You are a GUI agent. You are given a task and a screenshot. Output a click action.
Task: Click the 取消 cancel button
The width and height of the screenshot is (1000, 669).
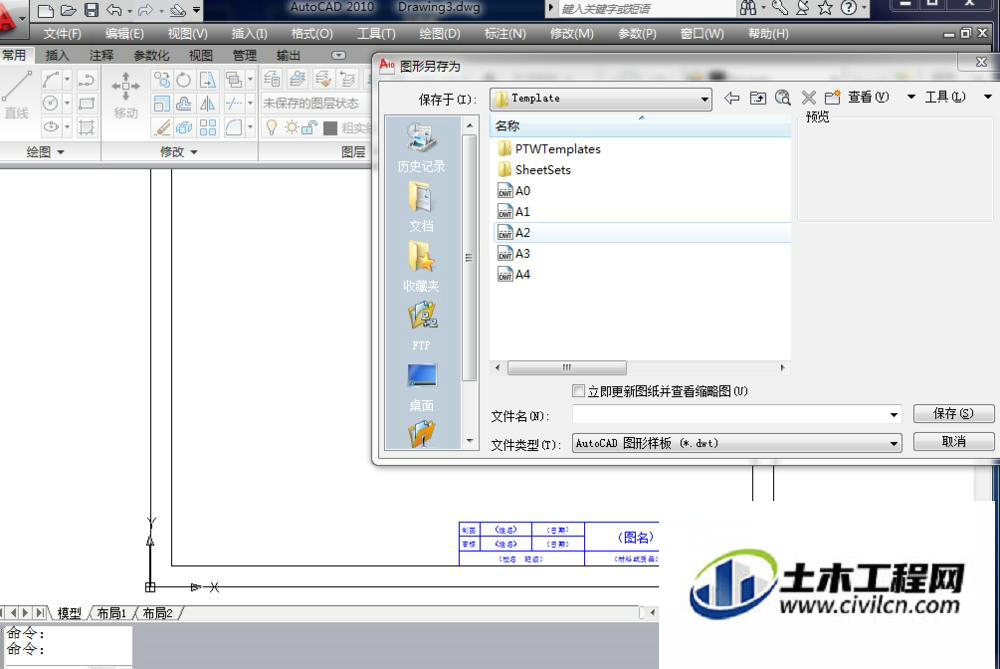point(953,441)
